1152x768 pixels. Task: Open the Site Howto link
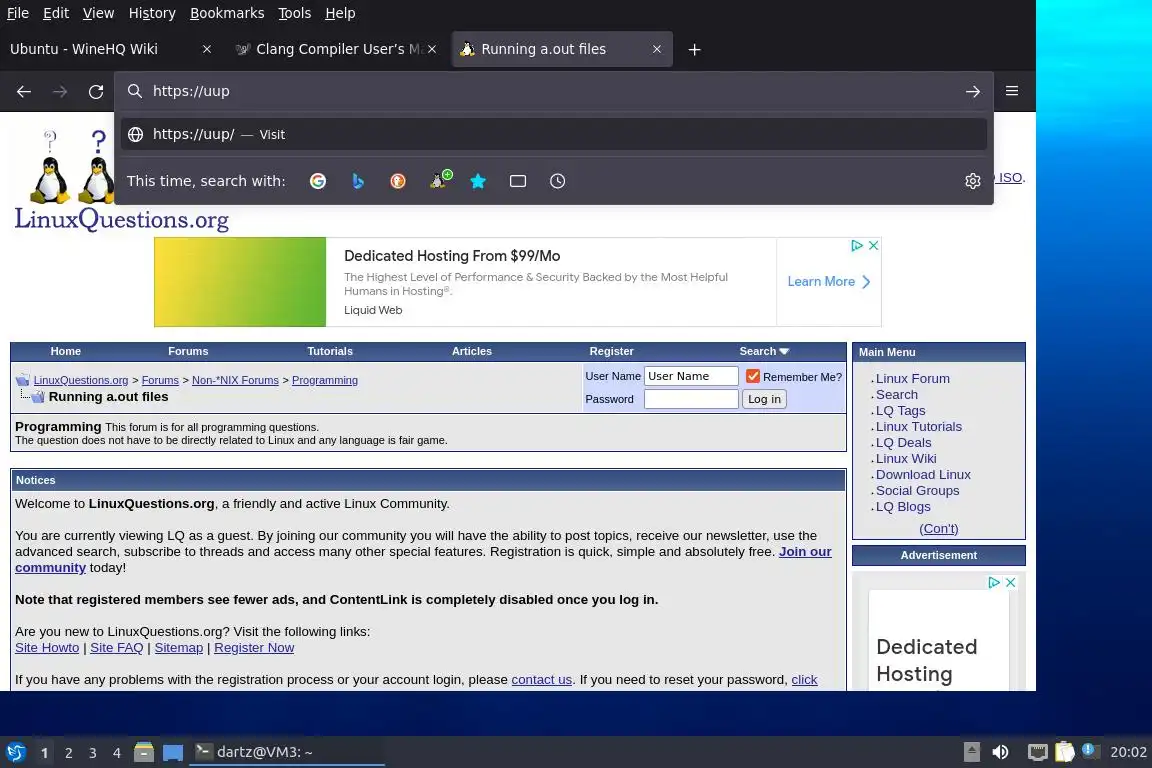(x=47, y=647)
